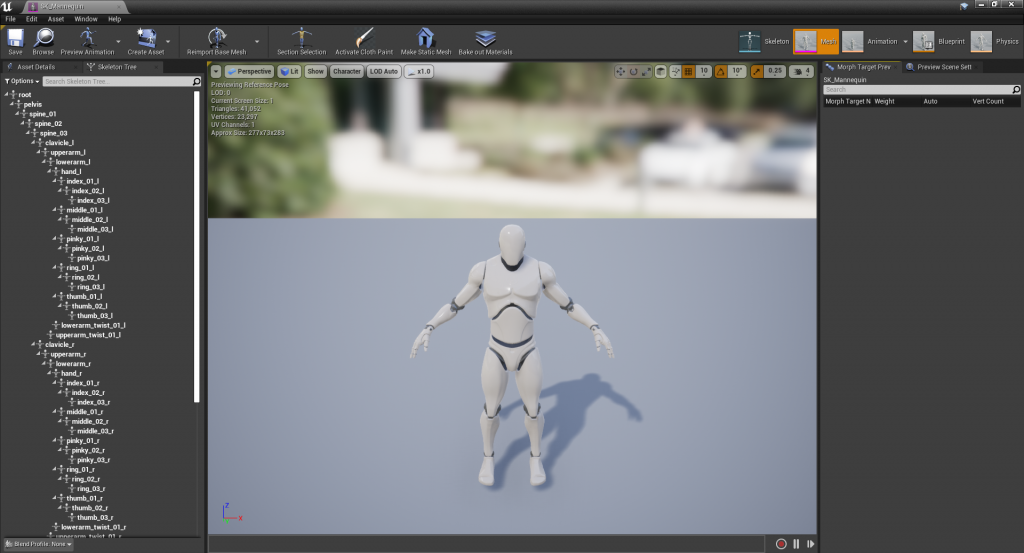Image resolution: width=1024 pixels, height=553 pixels.
Task: Collapse the hand_r bone node
Action: 50,373
